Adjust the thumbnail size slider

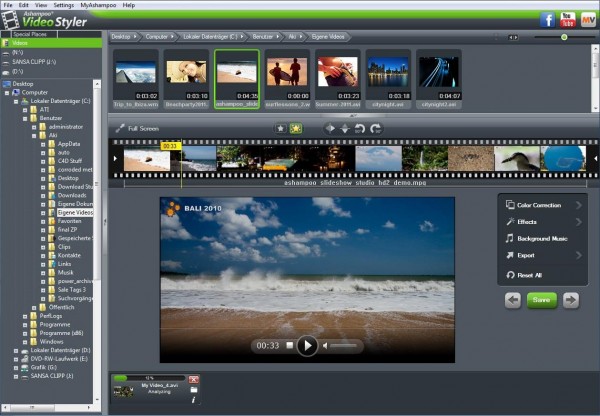tap(564, 37)
